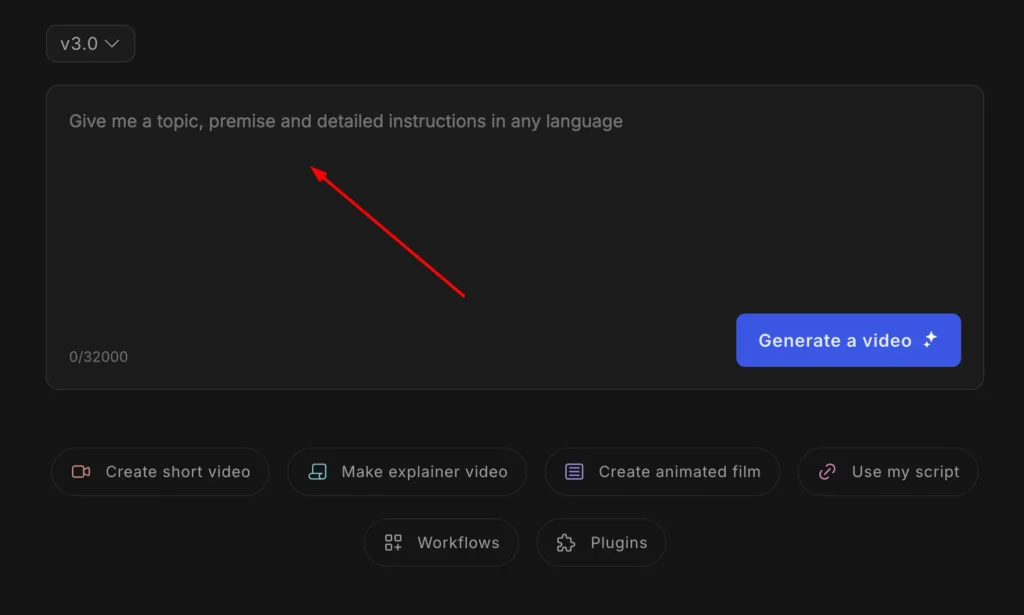Click the Plugins puzzle piece icon

[566, 543]
